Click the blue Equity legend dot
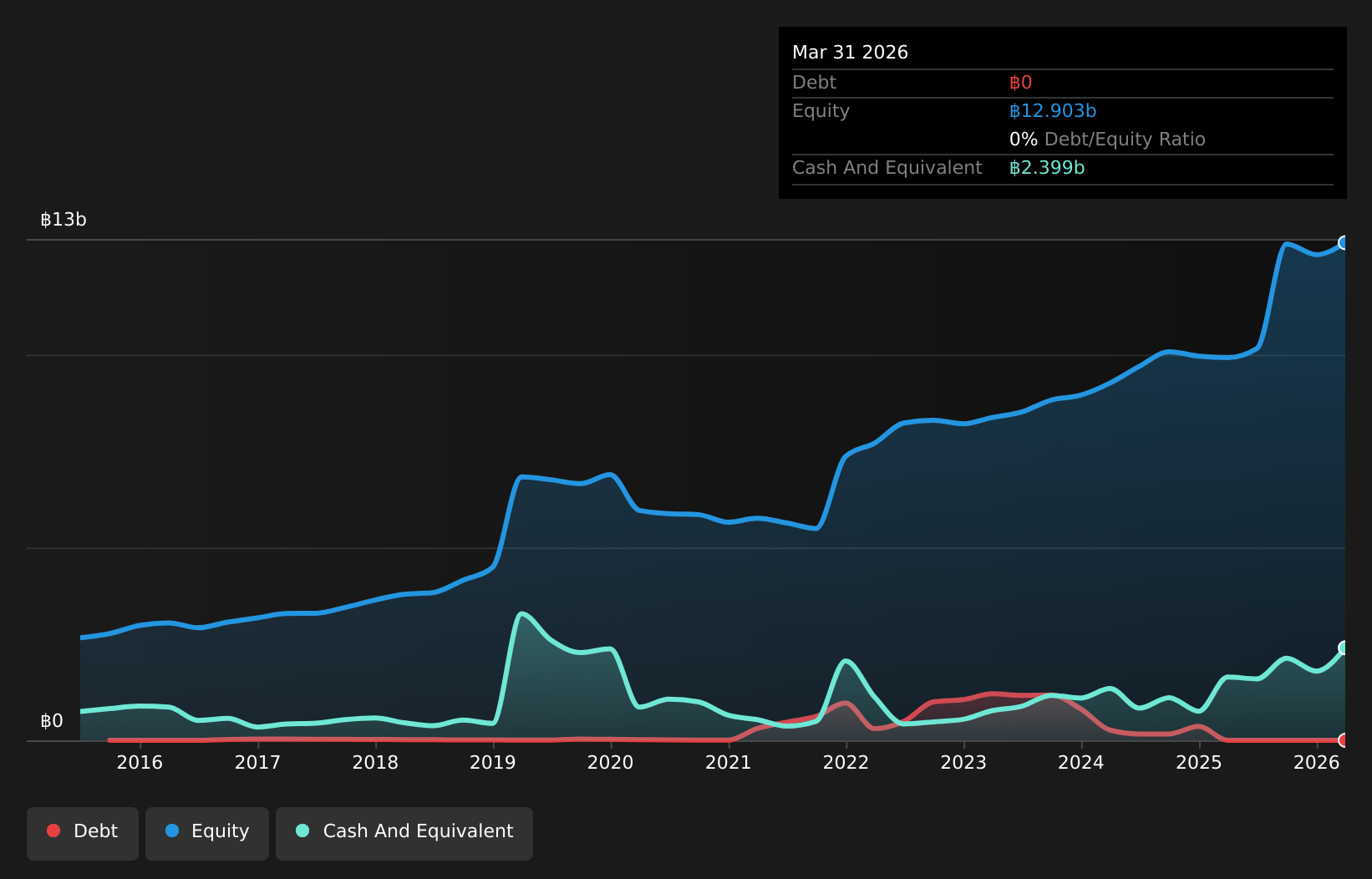Screen dimensions: 1372x879 pyautogui.click(x=172, y=831)
